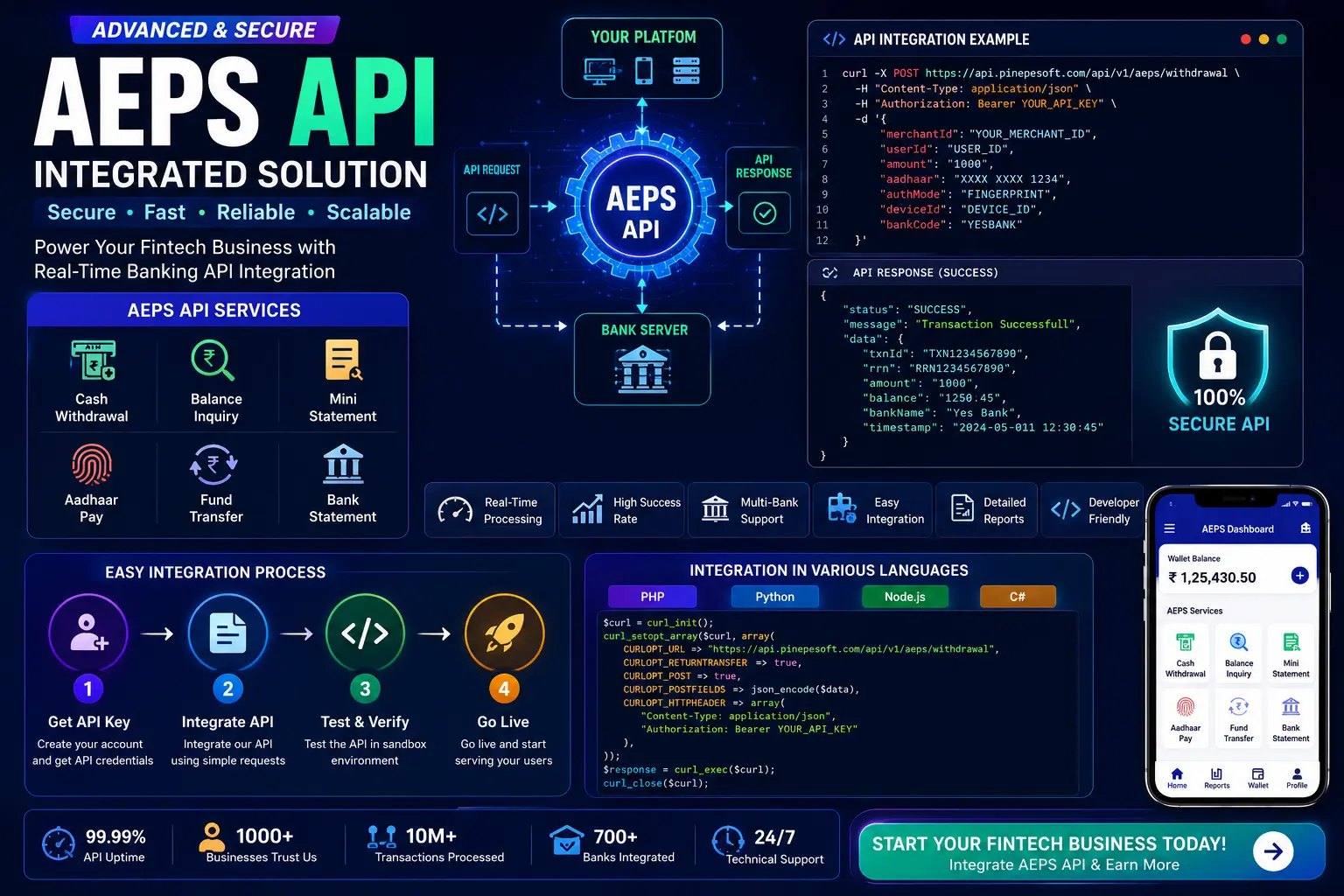The image size is (1344, 896).
Task: Tap the Cash Withdrawal tile in the phone dashboard
Action: pyautogui.click(x=1186, y=653)
